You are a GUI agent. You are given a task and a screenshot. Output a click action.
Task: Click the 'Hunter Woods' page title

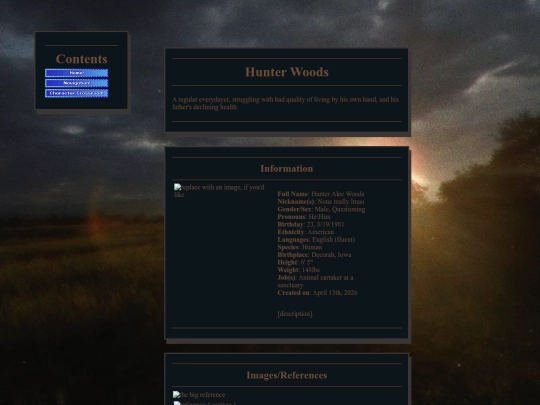pos(287,72)
